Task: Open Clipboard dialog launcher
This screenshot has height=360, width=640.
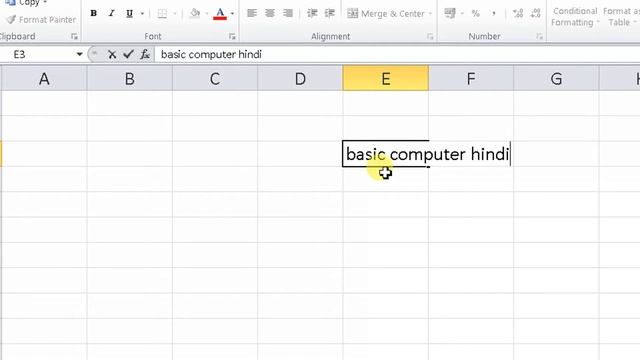Action: pos(74,36)
